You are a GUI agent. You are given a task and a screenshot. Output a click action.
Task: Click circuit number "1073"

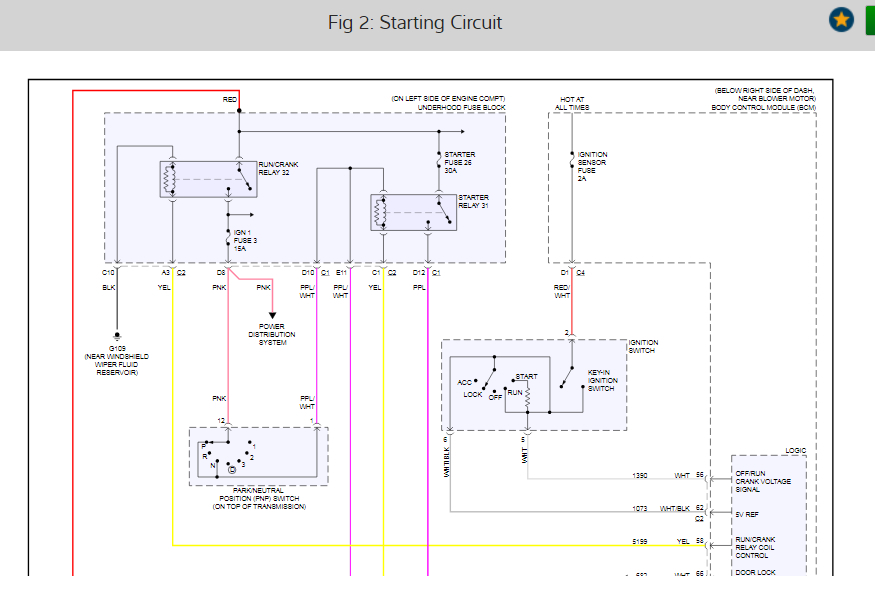tap(640, 508)
